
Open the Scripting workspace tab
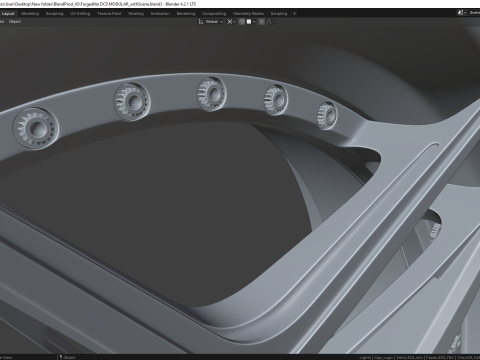pos(279,14)
